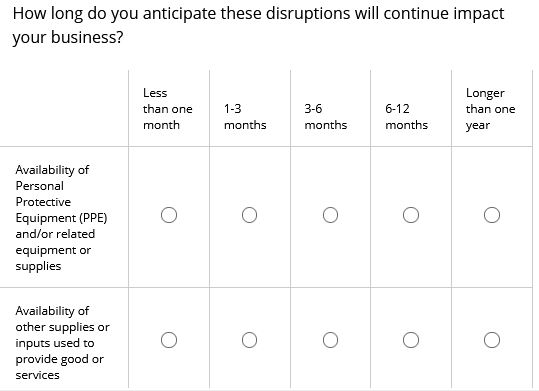Select 'Longer than one year' for other supplies
The image size is (539, 391).
pyautogui.click(x=492, y=340)
